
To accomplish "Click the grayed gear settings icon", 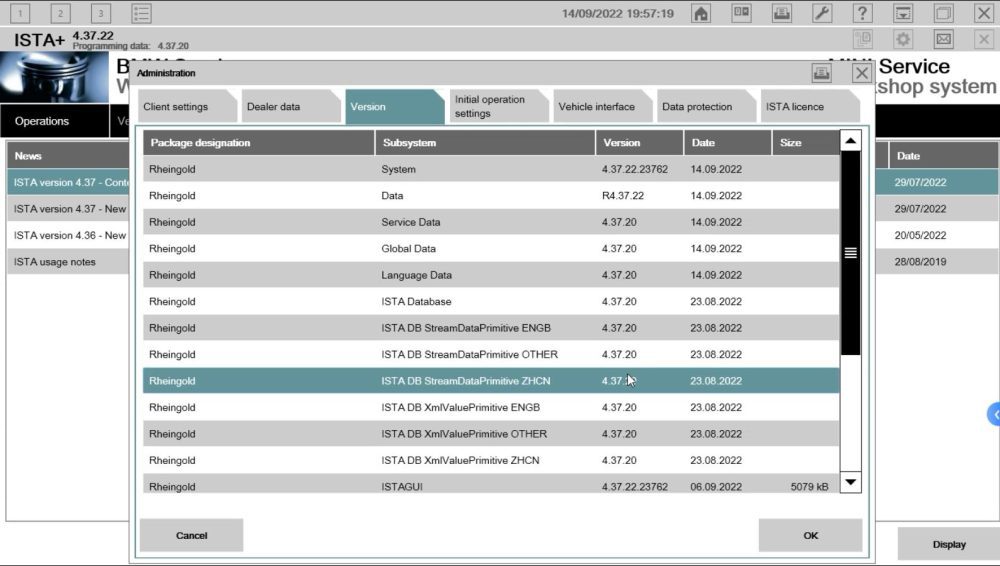I will 903,40.
